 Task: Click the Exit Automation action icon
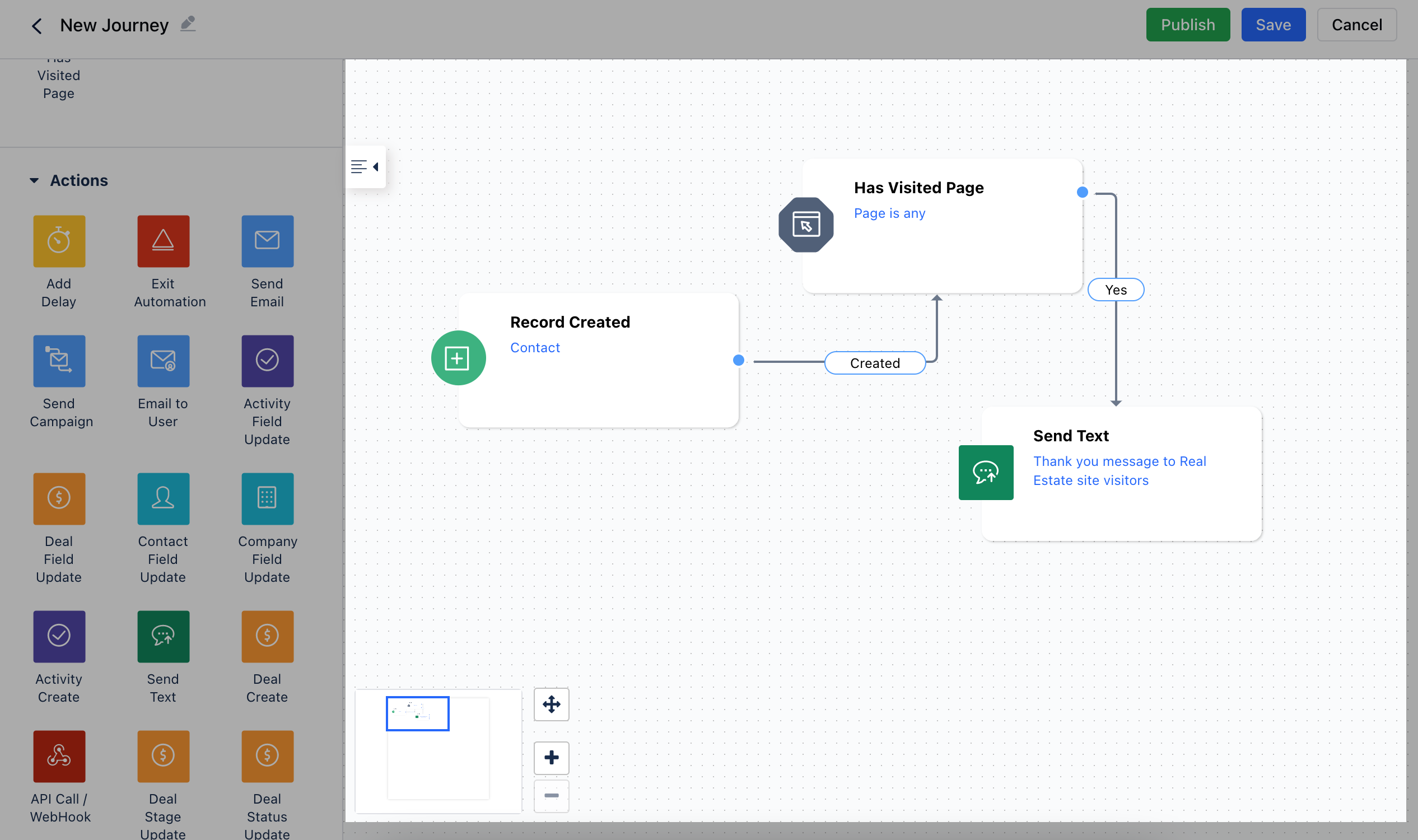coord(163,241)
